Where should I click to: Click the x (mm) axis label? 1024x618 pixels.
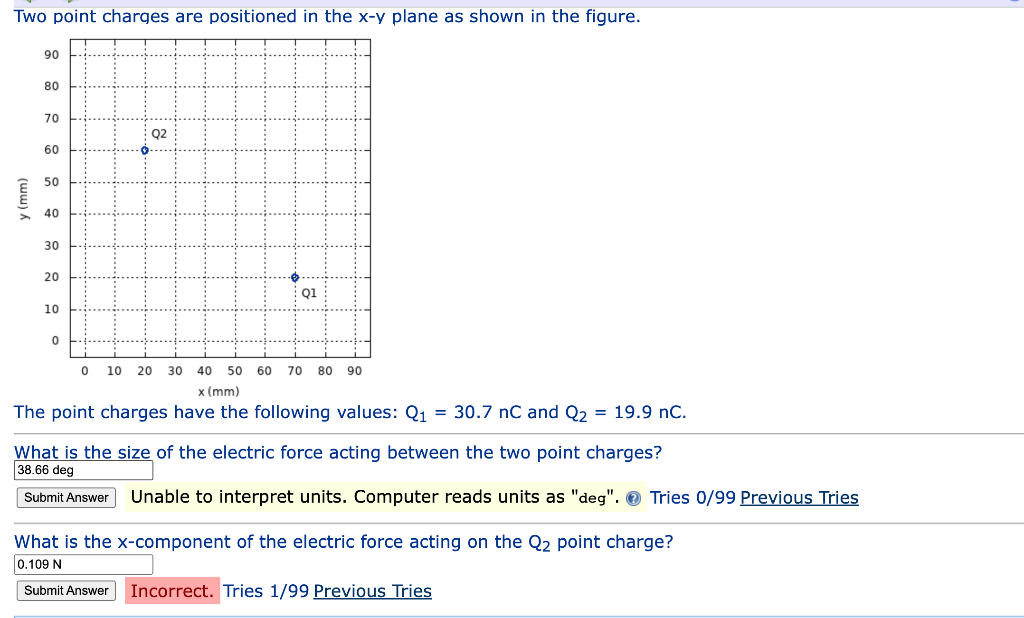218,391
